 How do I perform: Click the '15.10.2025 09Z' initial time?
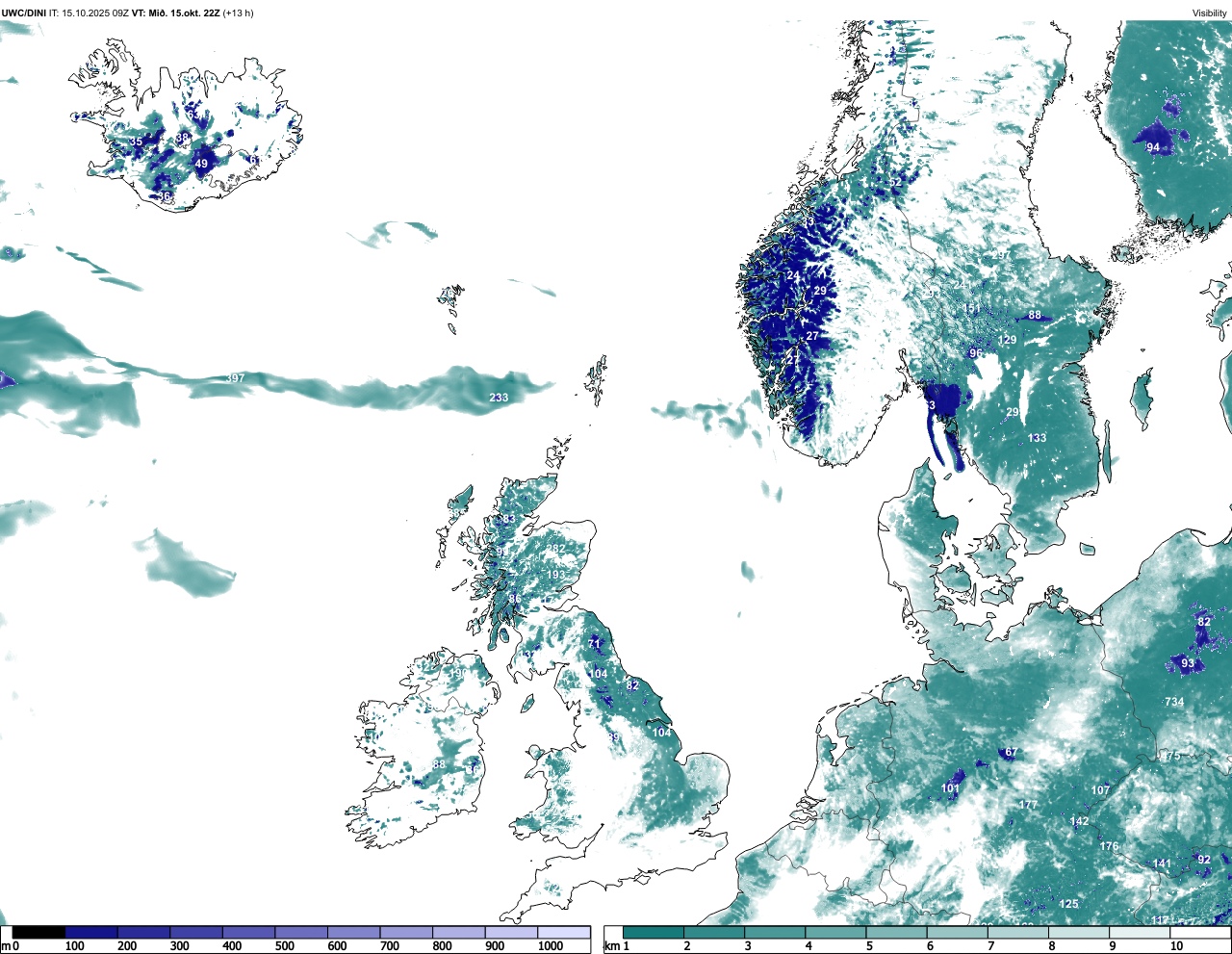(95, 13)
